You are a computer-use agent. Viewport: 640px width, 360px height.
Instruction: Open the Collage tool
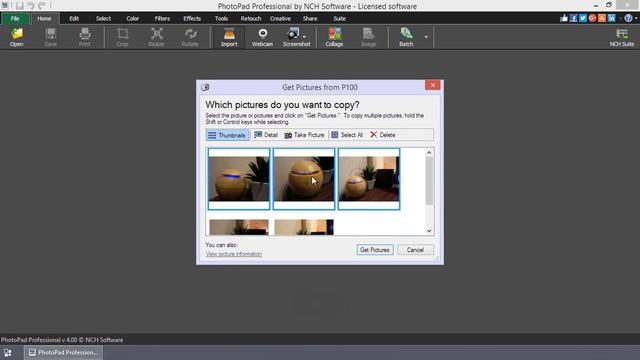point(334,37)
